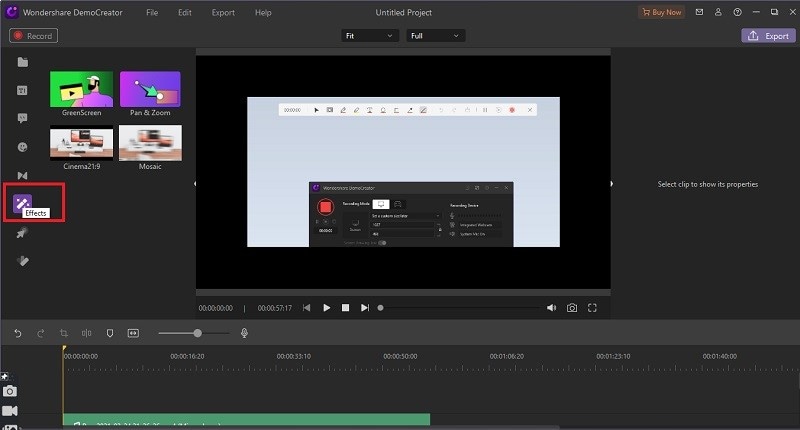The image size is (800, 430).
Task: Add a marker with shield icon
Action: coord(110,333)
